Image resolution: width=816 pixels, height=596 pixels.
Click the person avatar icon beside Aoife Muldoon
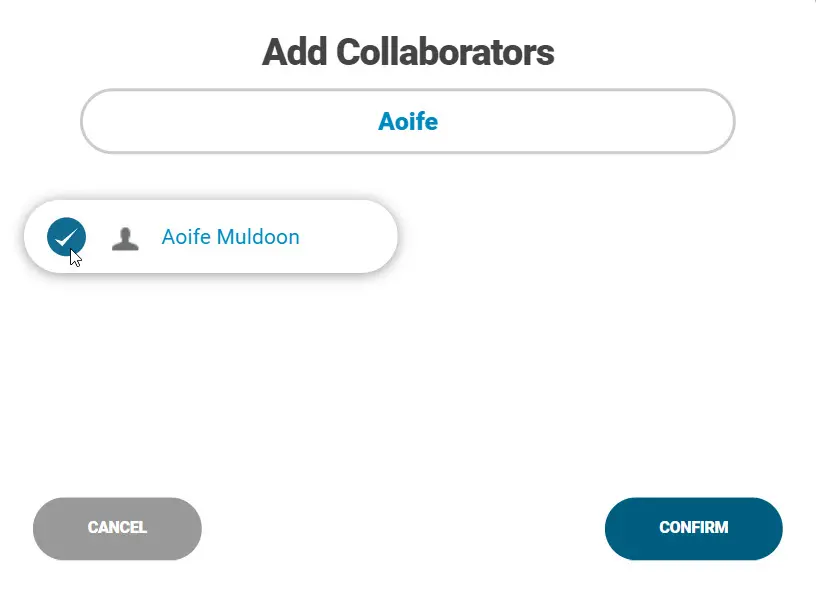click(125, 238)
